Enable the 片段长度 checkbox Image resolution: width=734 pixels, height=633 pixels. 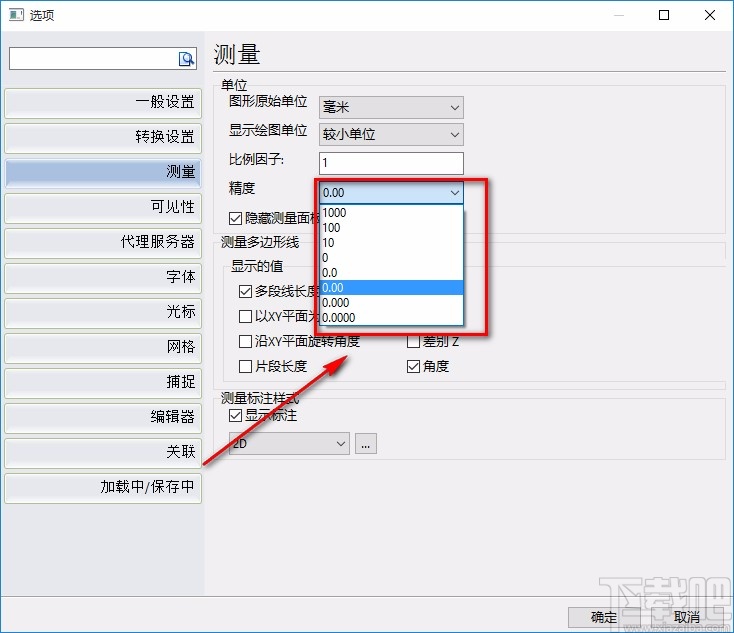[x=246, y=366]
